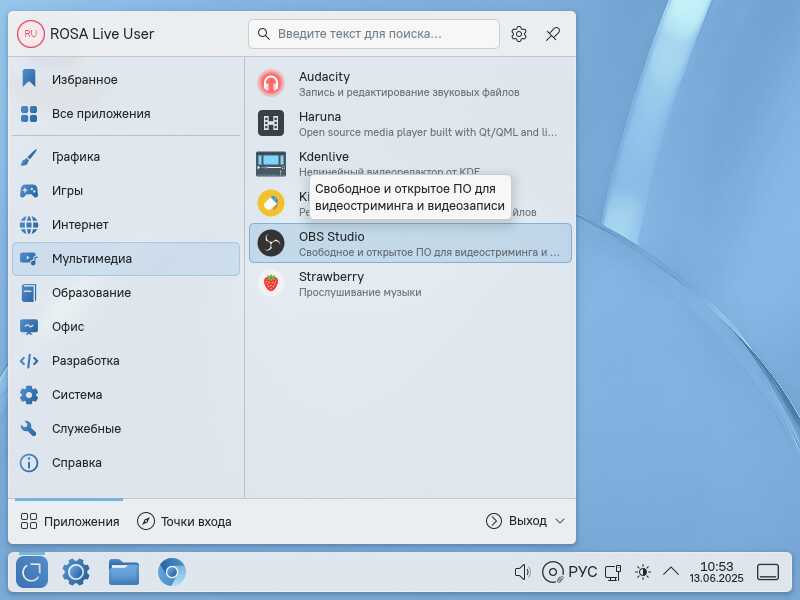The image size is (800, 600).
Task: Click the Прослушивание музыки description
Action: coord(360,292)
